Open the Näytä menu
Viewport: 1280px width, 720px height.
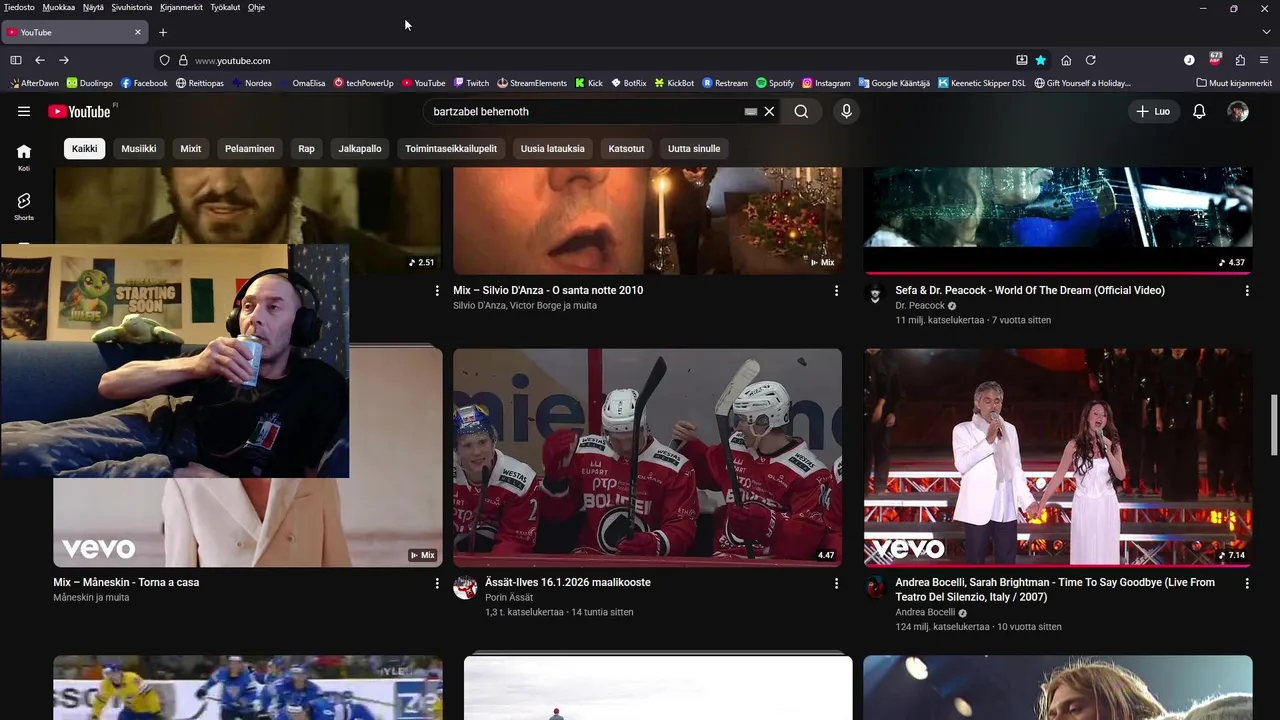[x=93, y=7]
